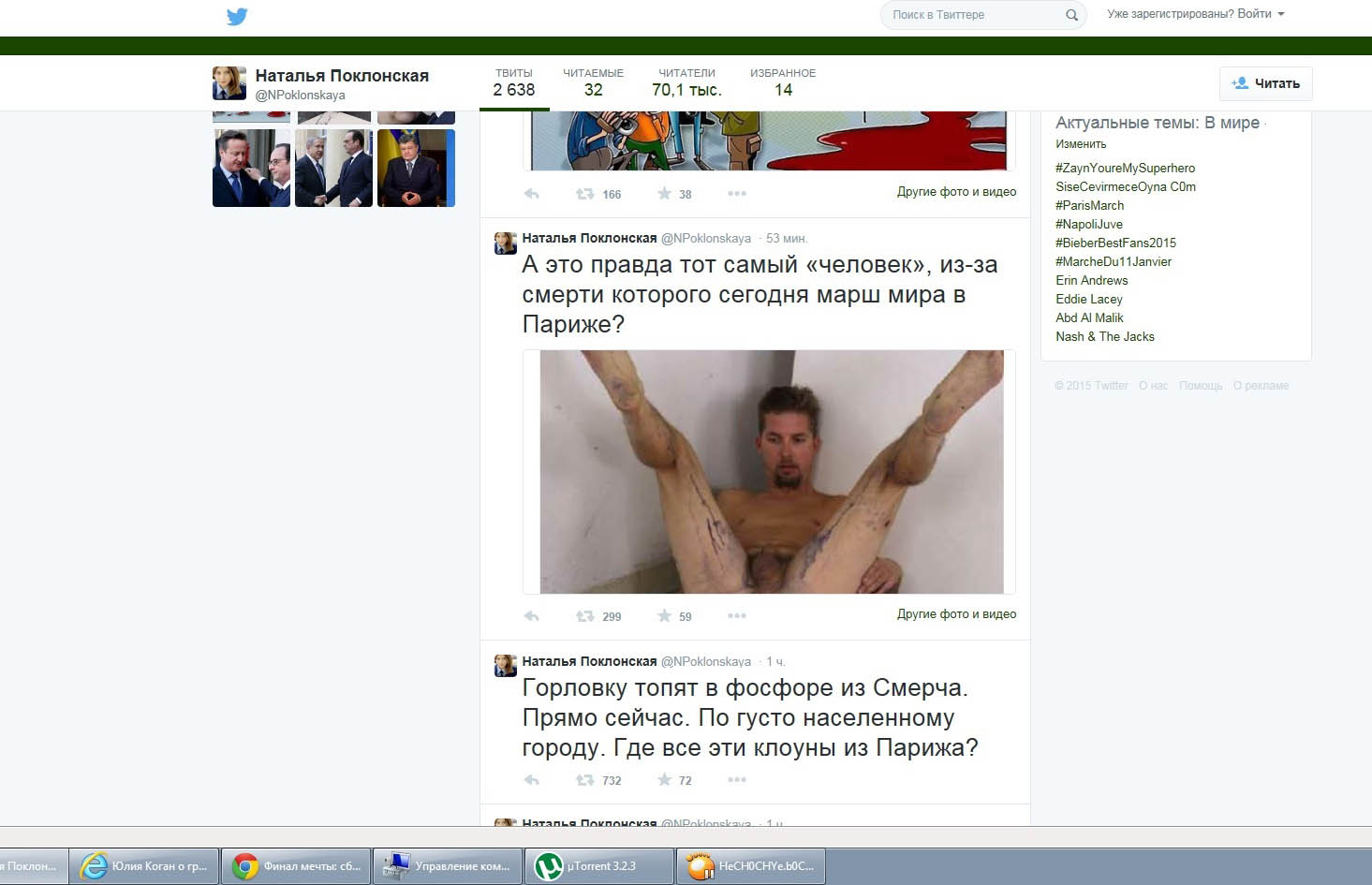The width and height of the screenshot is (1372, 885).
Task: Open Abd Al Malik trend
Action: pos(1089,318)
